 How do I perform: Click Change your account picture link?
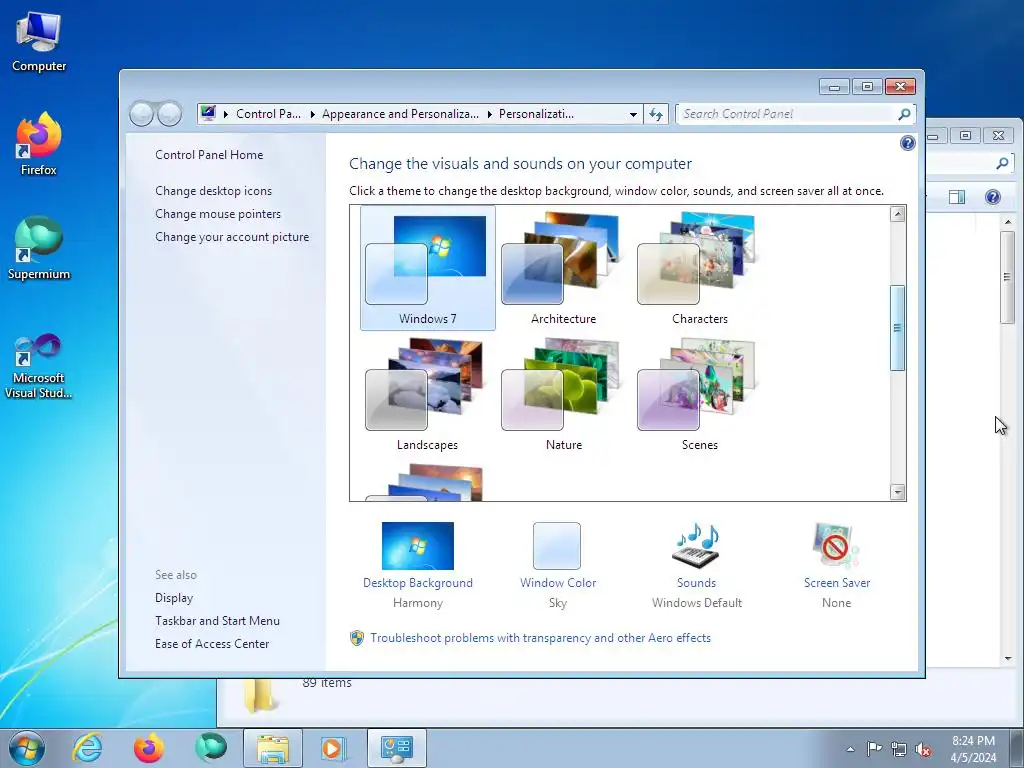[x=232, y=237]
